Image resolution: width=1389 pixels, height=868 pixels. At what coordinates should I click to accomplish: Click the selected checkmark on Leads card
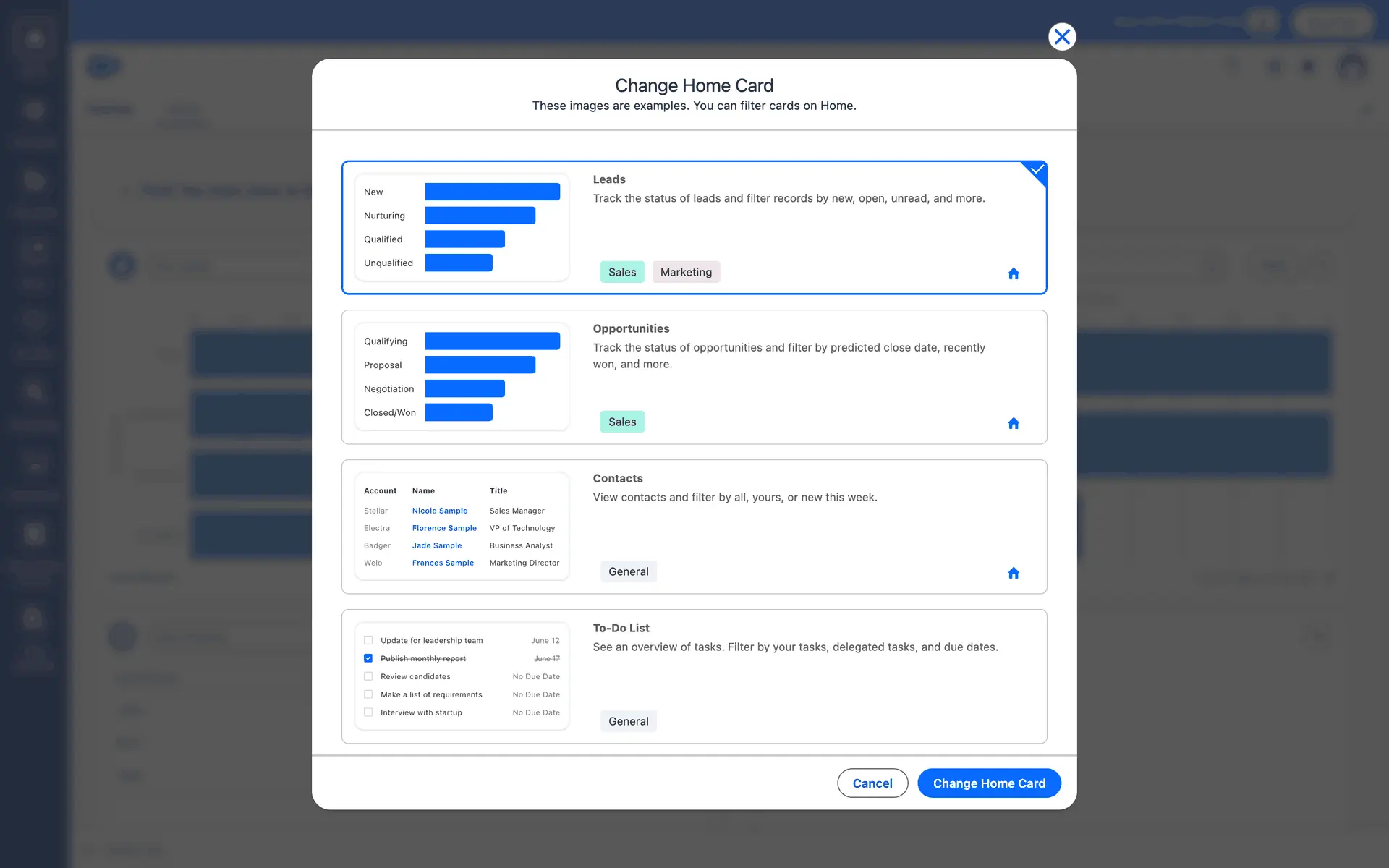pyautogui.click(x=1037, y=170)
